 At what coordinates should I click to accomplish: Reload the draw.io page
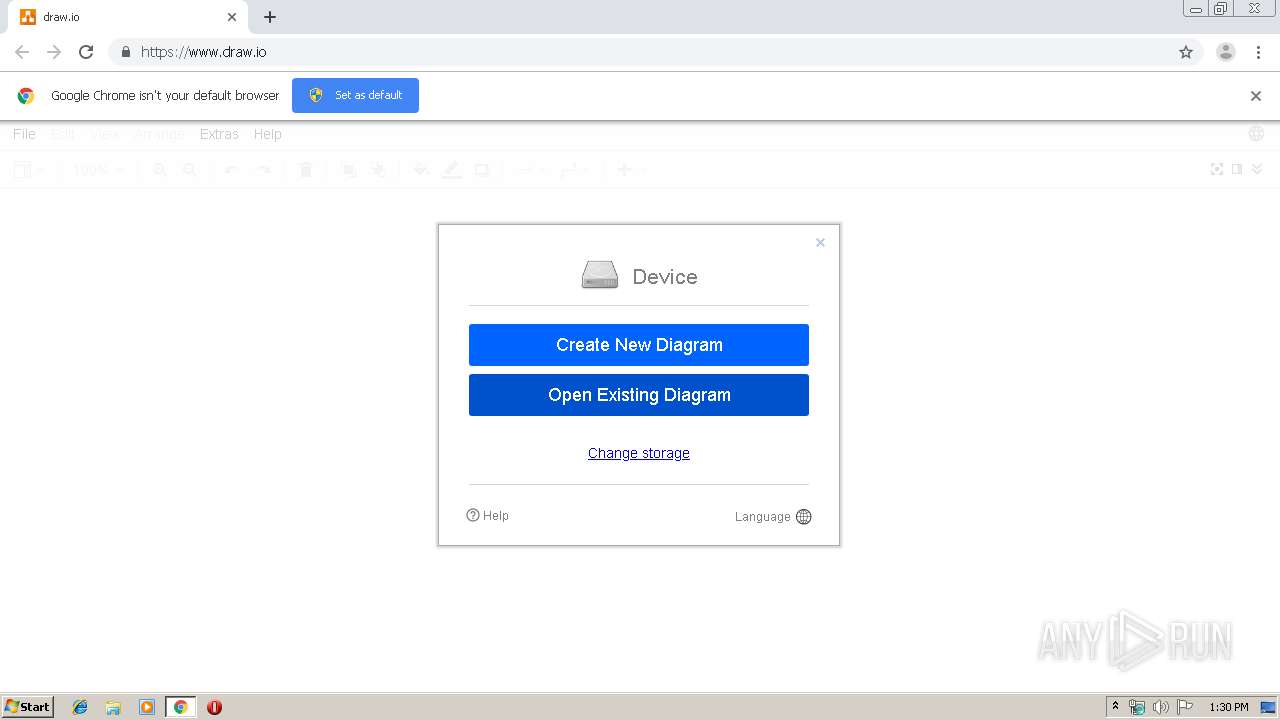[x=86, y=52]
